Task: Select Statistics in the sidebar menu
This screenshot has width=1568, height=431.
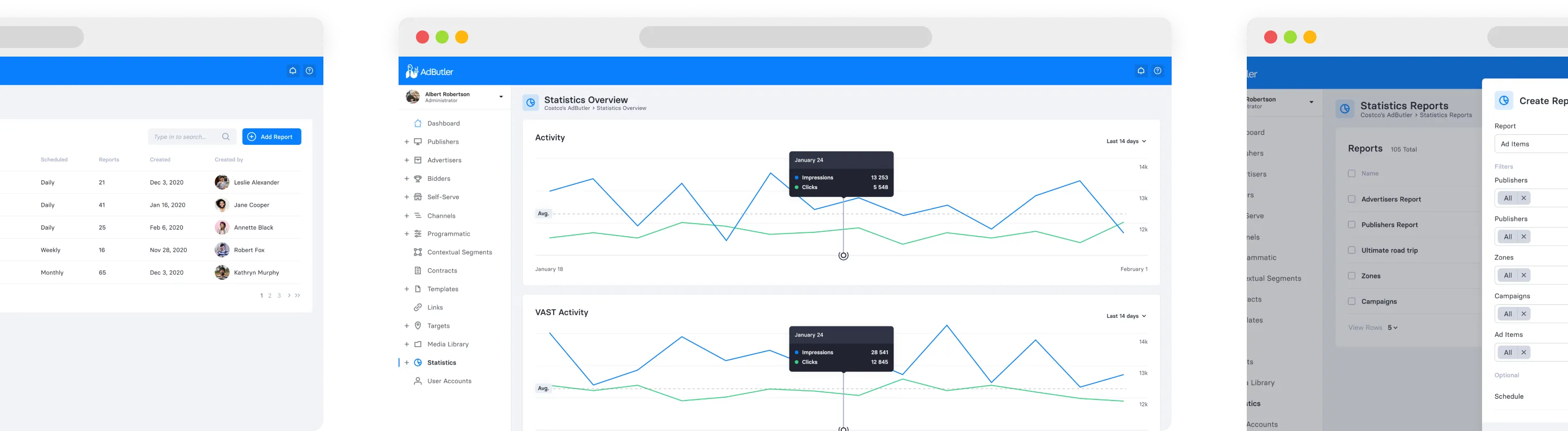Action: point(442,363)
